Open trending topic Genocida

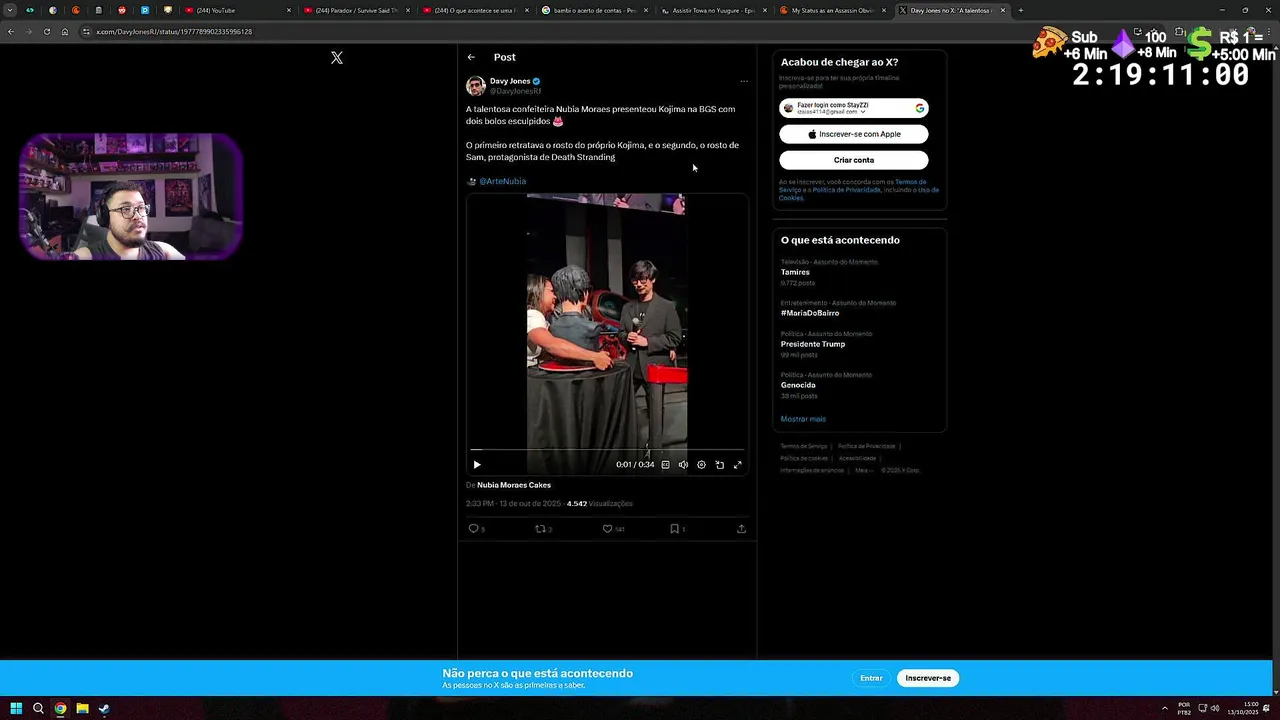798,385
